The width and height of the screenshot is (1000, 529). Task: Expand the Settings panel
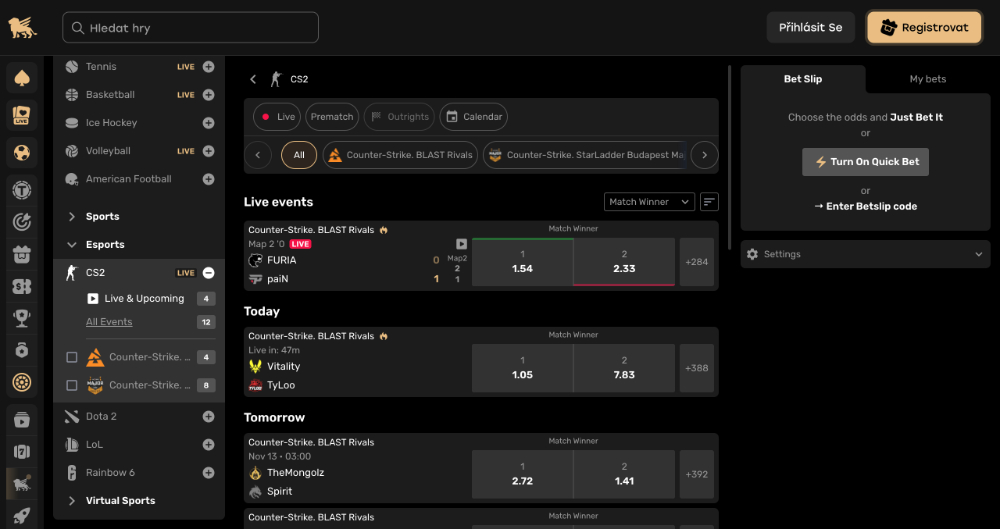[x=865, y=254]
